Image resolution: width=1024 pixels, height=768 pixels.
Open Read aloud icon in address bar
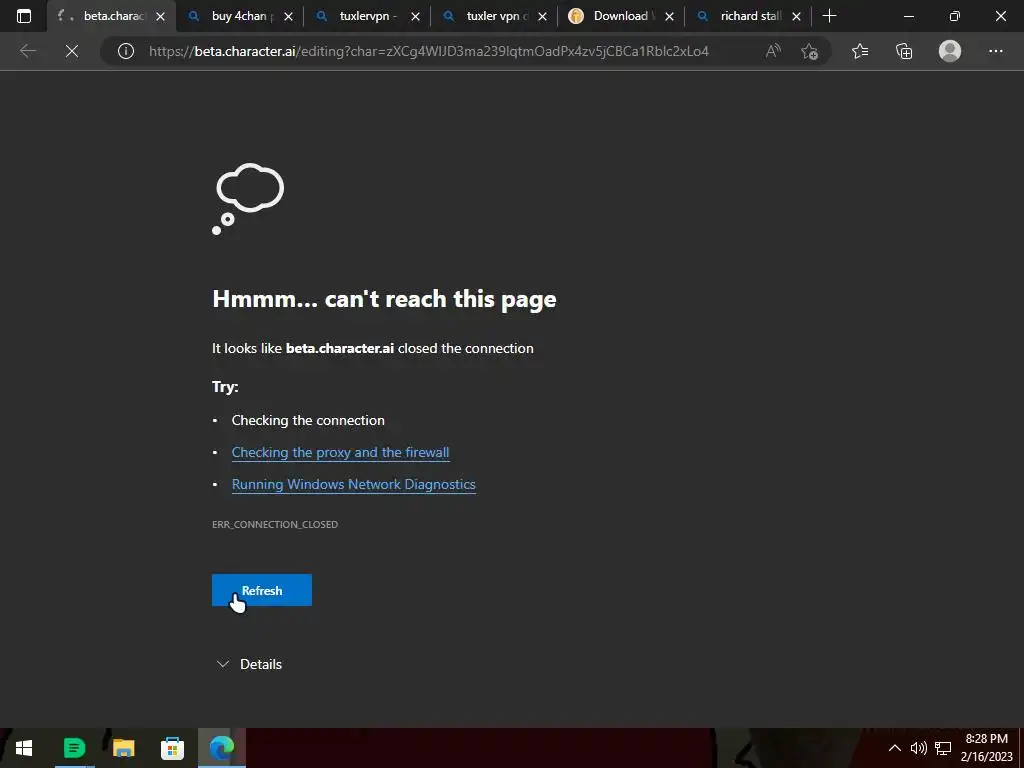tap(773, 51)
